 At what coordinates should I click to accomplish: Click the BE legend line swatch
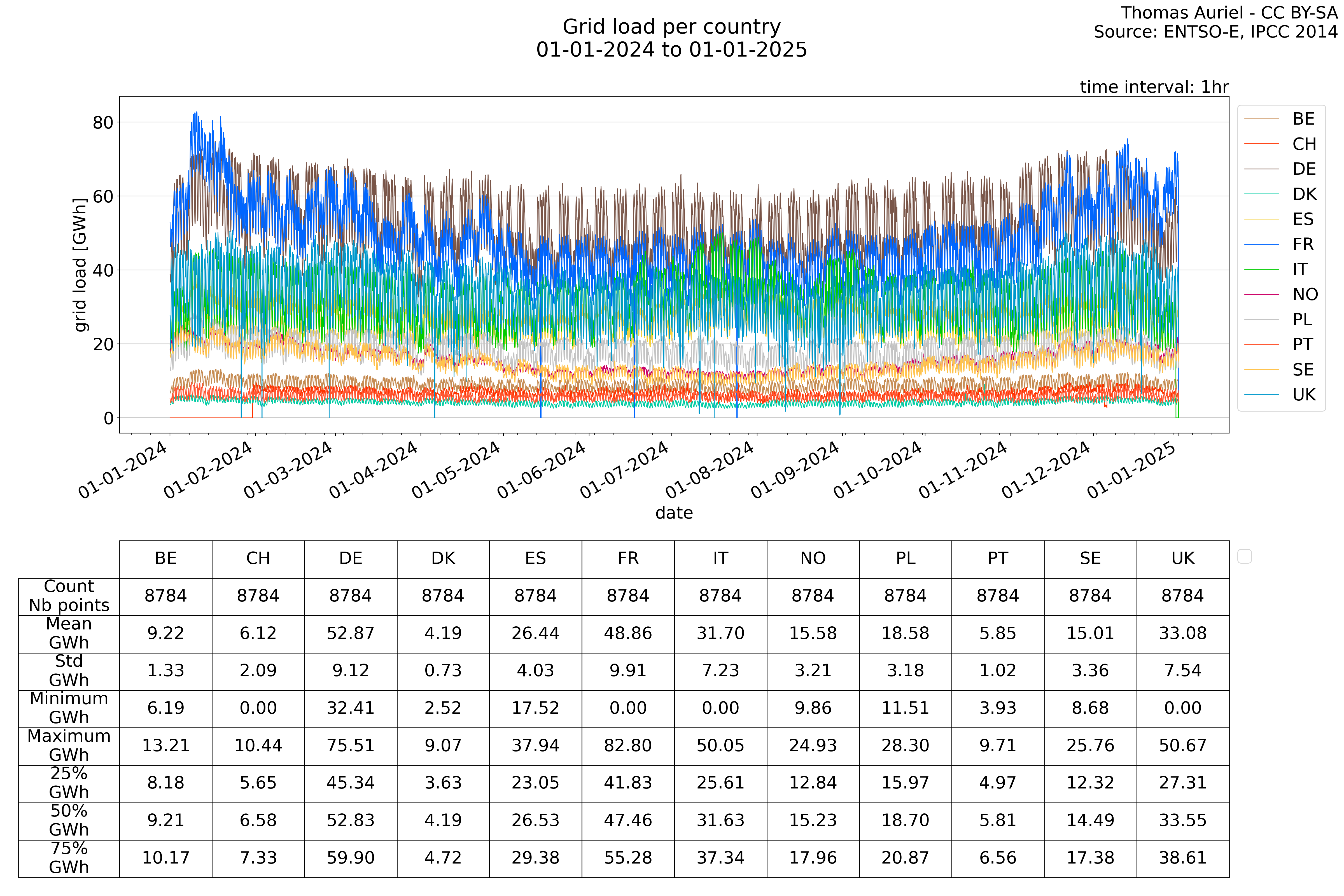point(1261,119)
